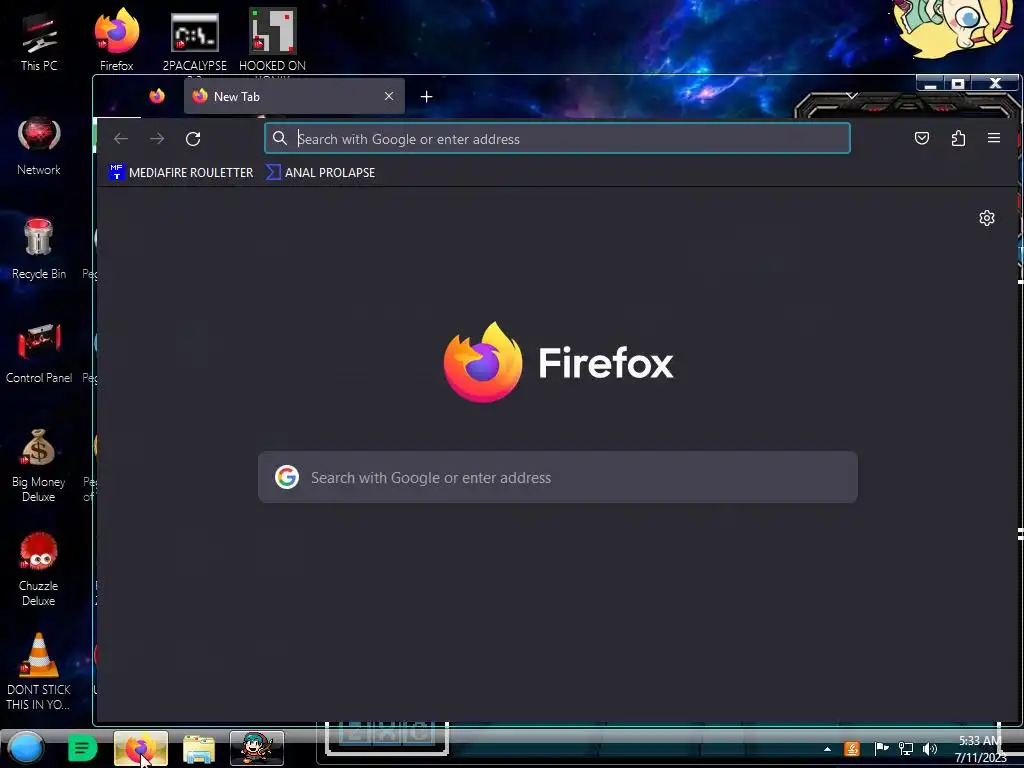The width and height of the screenshot is (1024, 768).
Task: Open the volume speaker tray icon
Action: pyautogui.click(x=930, y=749)
